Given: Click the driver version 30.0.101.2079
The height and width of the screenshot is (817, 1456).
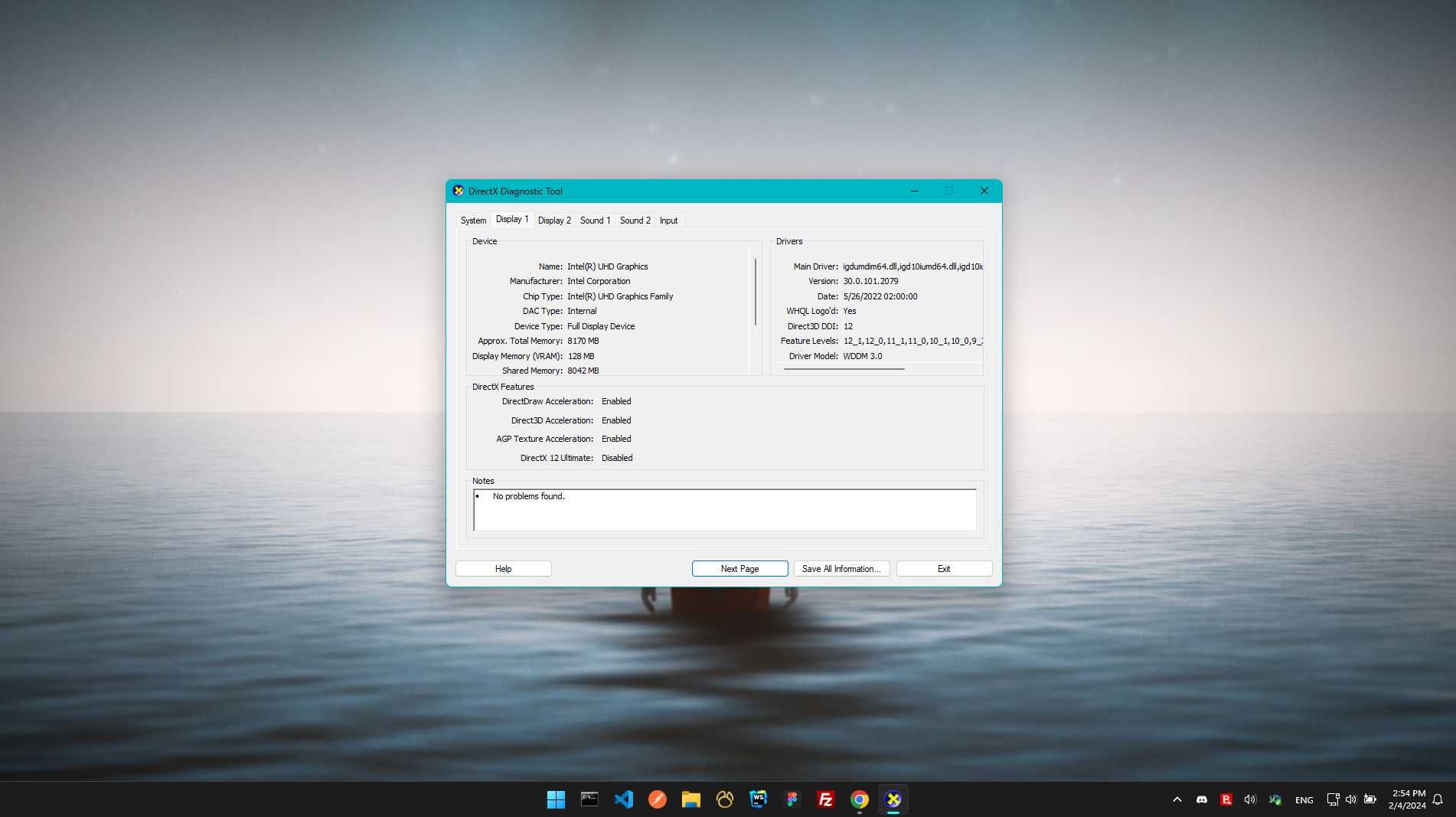Looking at the screenshot, I should (x=870, y=281).
